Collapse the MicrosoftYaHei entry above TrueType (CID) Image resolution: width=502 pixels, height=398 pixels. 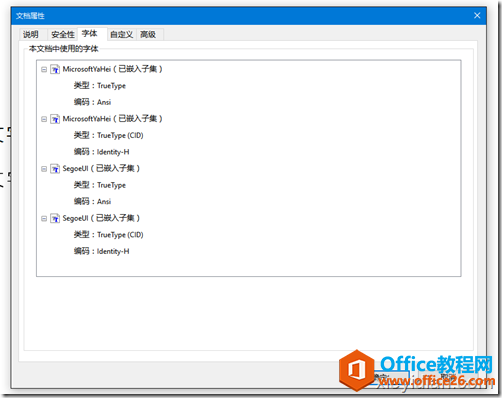coord(44,119)
